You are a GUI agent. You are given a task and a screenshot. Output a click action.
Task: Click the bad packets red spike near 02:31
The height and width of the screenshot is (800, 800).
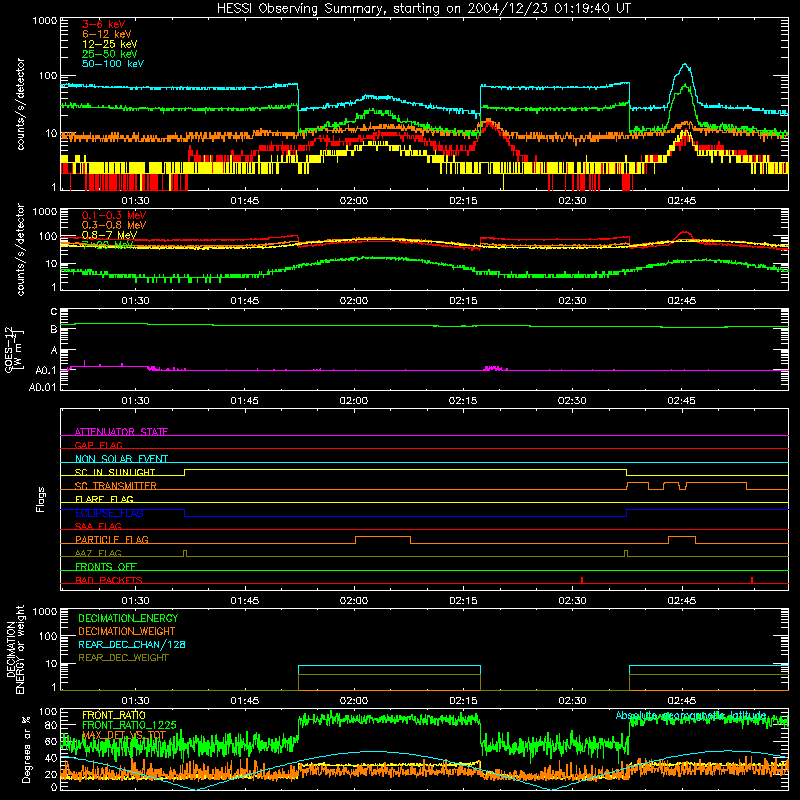click(582, 580)
